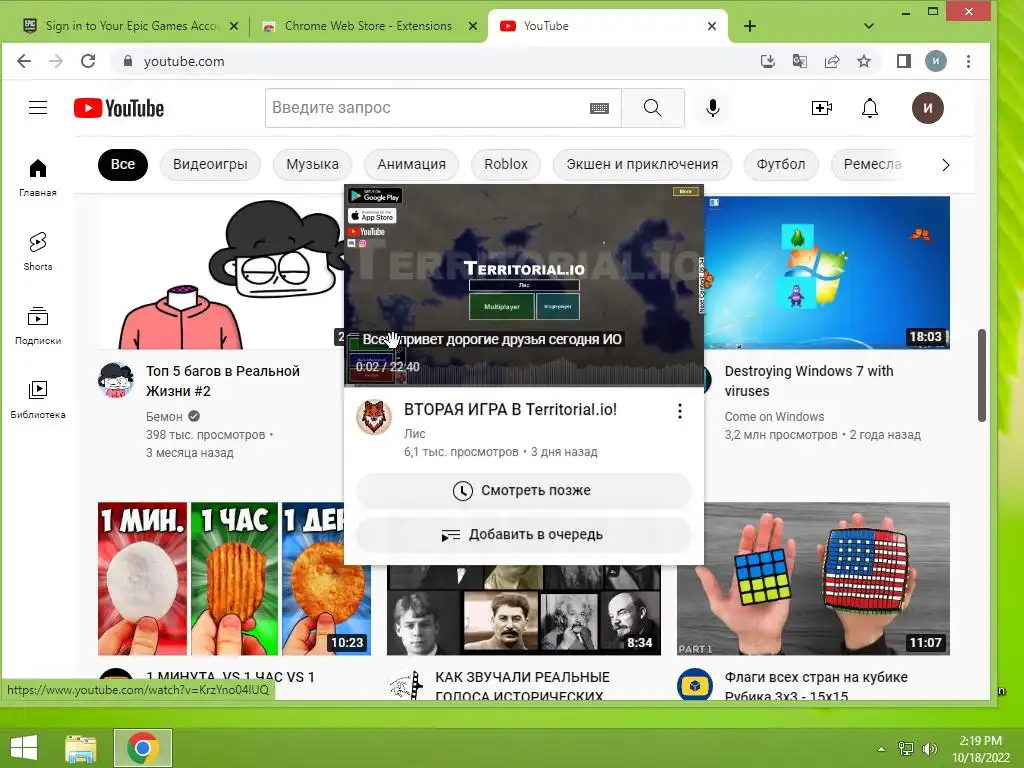Open a new browser tab
This screenshot has height=768, width=1024.
pyautogui.click(x=750, y=26)
